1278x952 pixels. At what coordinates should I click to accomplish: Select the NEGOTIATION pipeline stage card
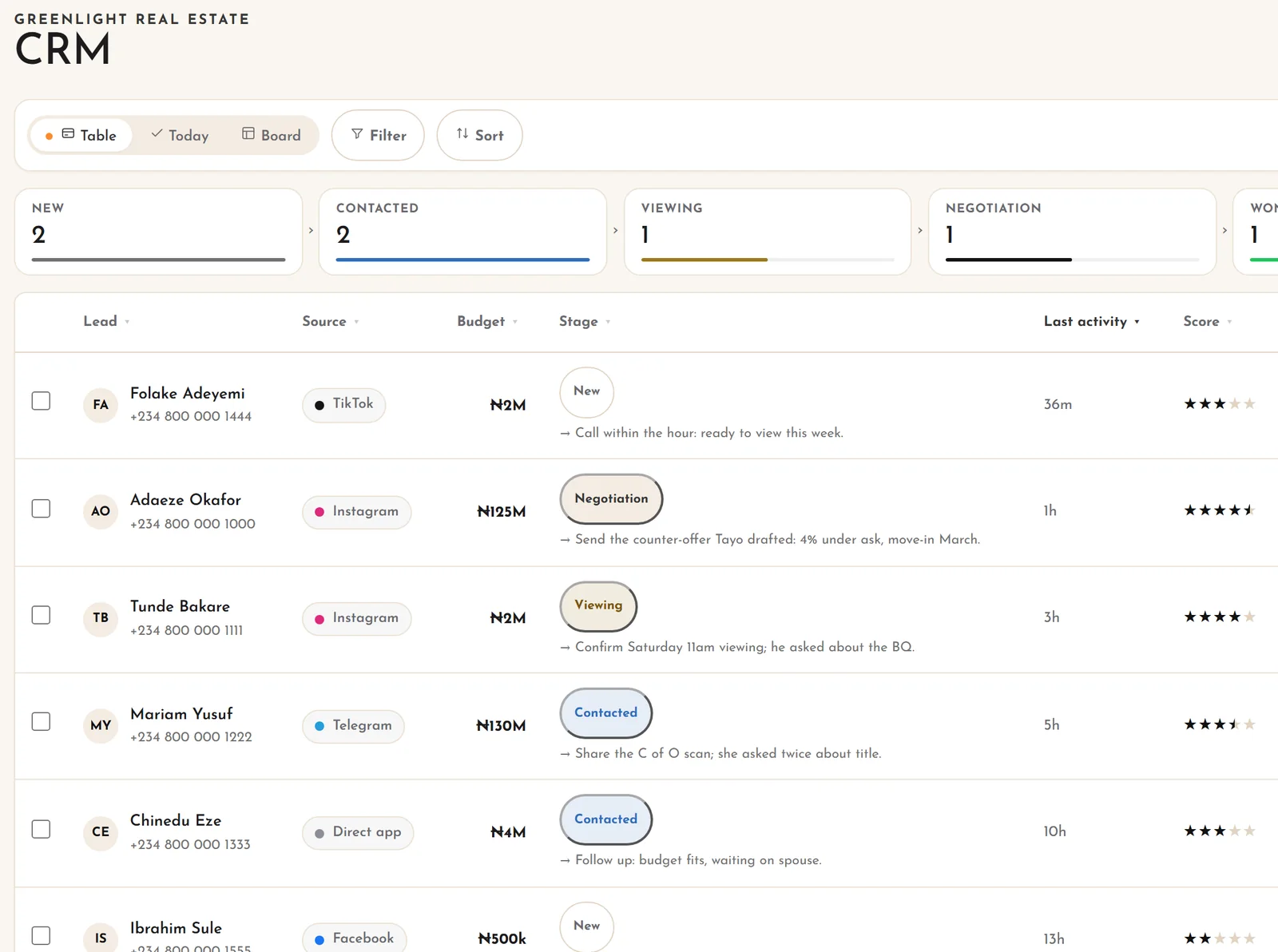pos(1072,232)
